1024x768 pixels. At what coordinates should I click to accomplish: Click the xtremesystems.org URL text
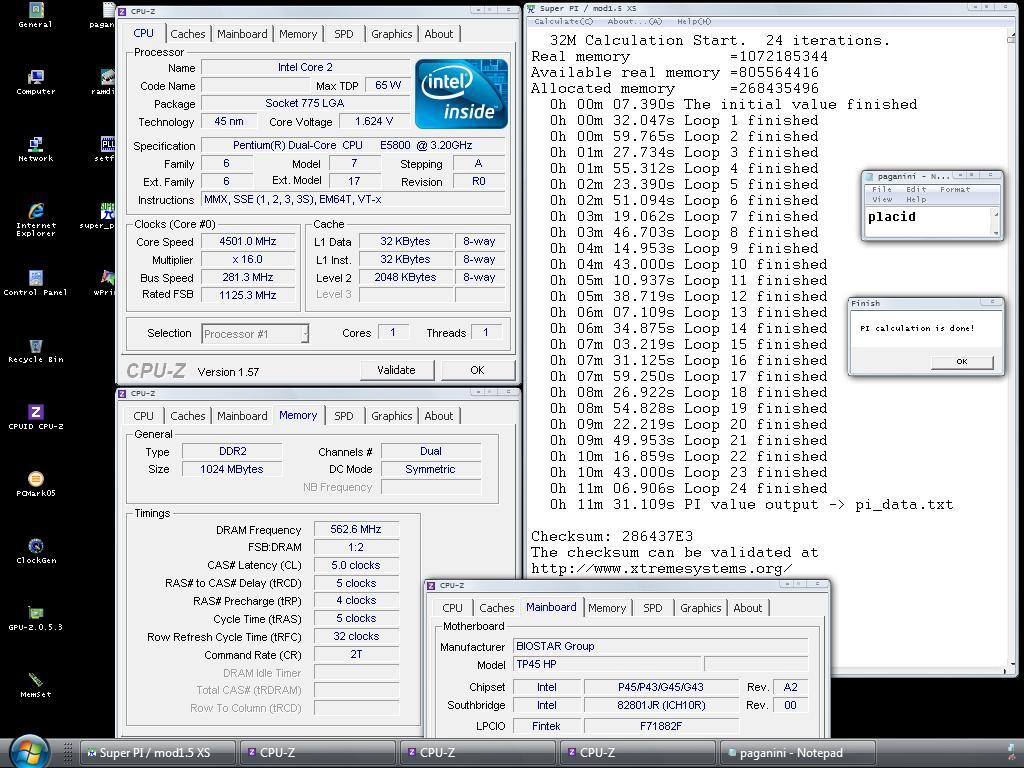[x=661, y=569]
